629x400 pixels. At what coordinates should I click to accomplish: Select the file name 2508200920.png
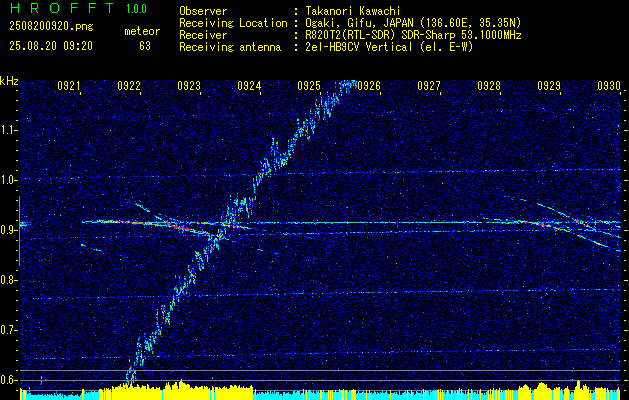coord(51,27)
